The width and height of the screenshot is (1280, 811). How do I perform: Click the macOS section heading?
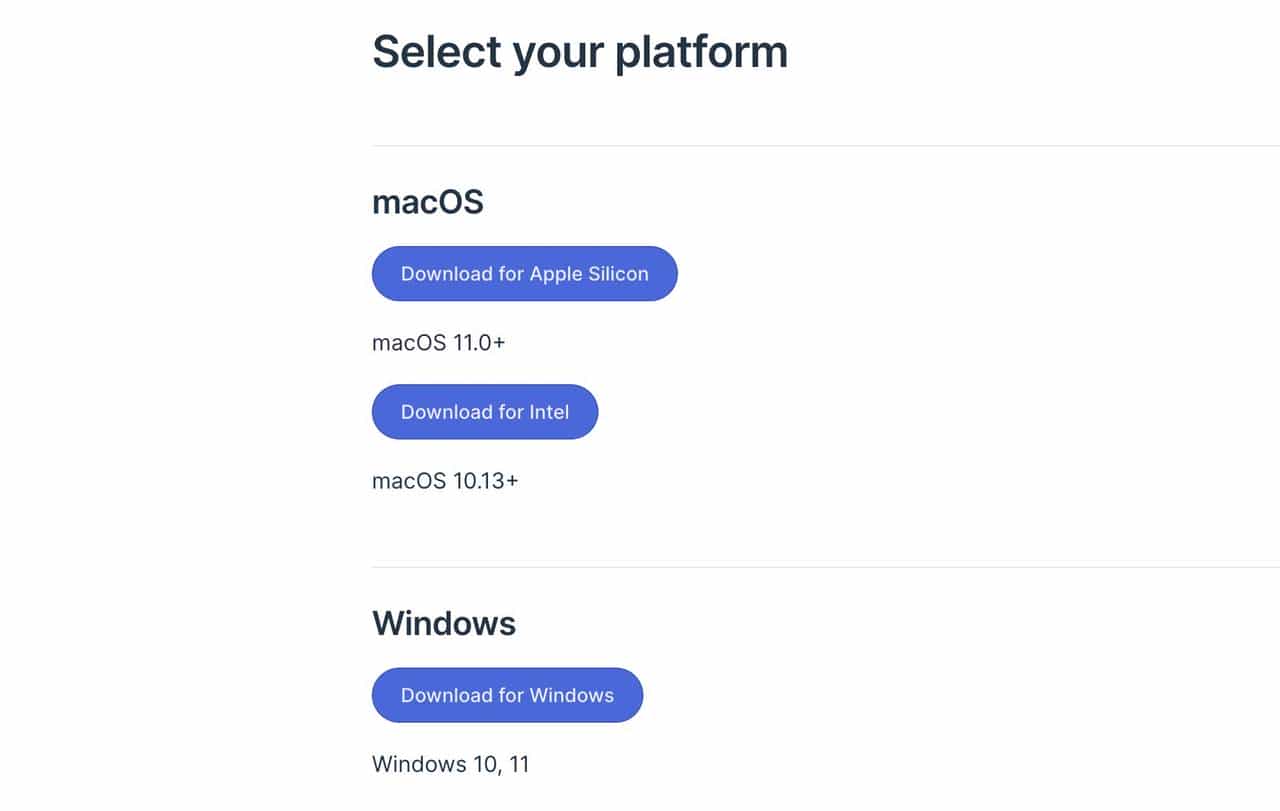coord(428,202)
